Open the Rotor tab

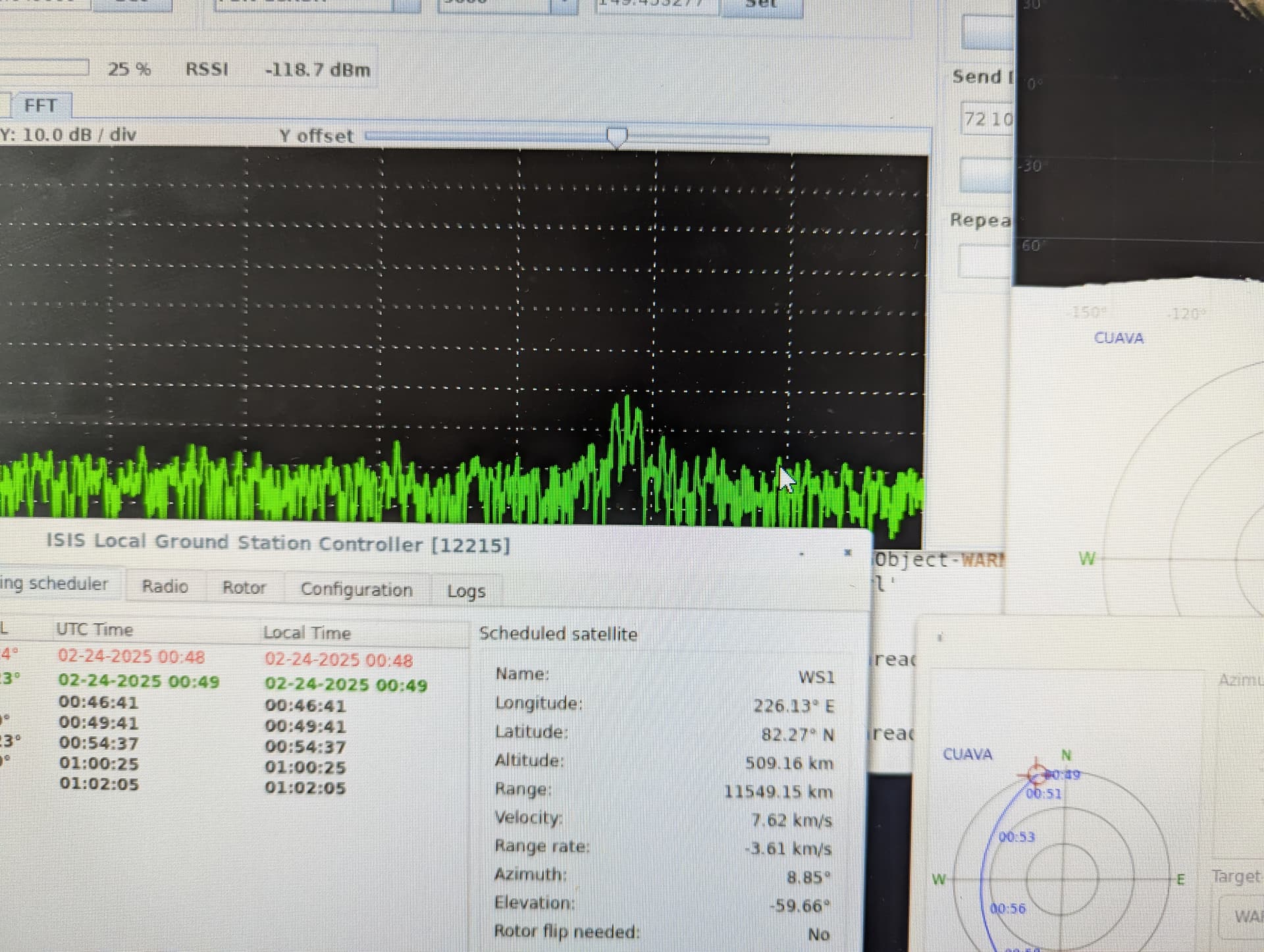(x=244, y=587)
